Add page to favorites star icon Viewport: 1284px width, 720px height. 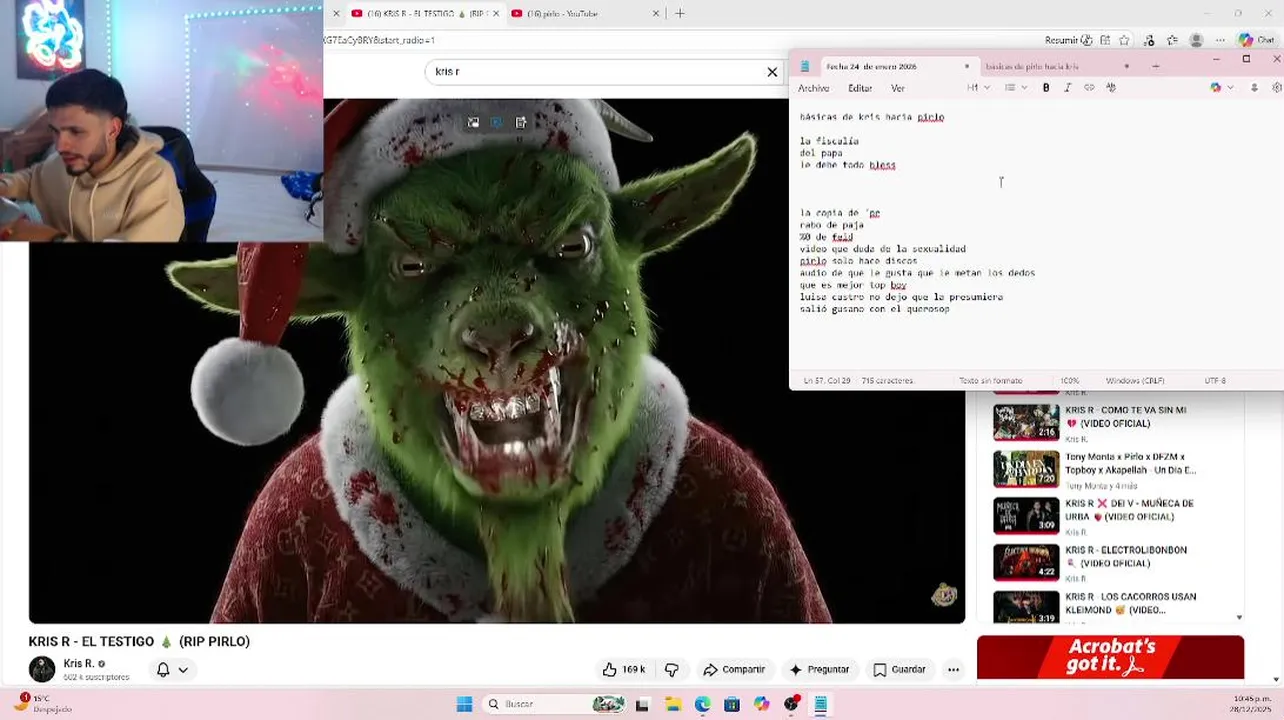pyautogui.click(x=1124, y=40)
